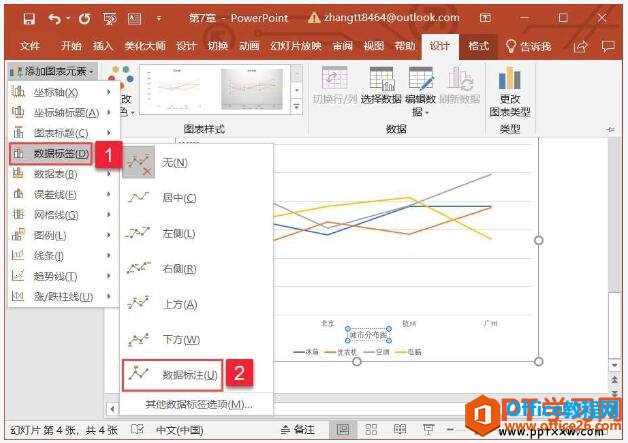Viewport: 628px width, 443px height.
Task: Click the 中文(中国) language indicator
Action: click(179, 430)
